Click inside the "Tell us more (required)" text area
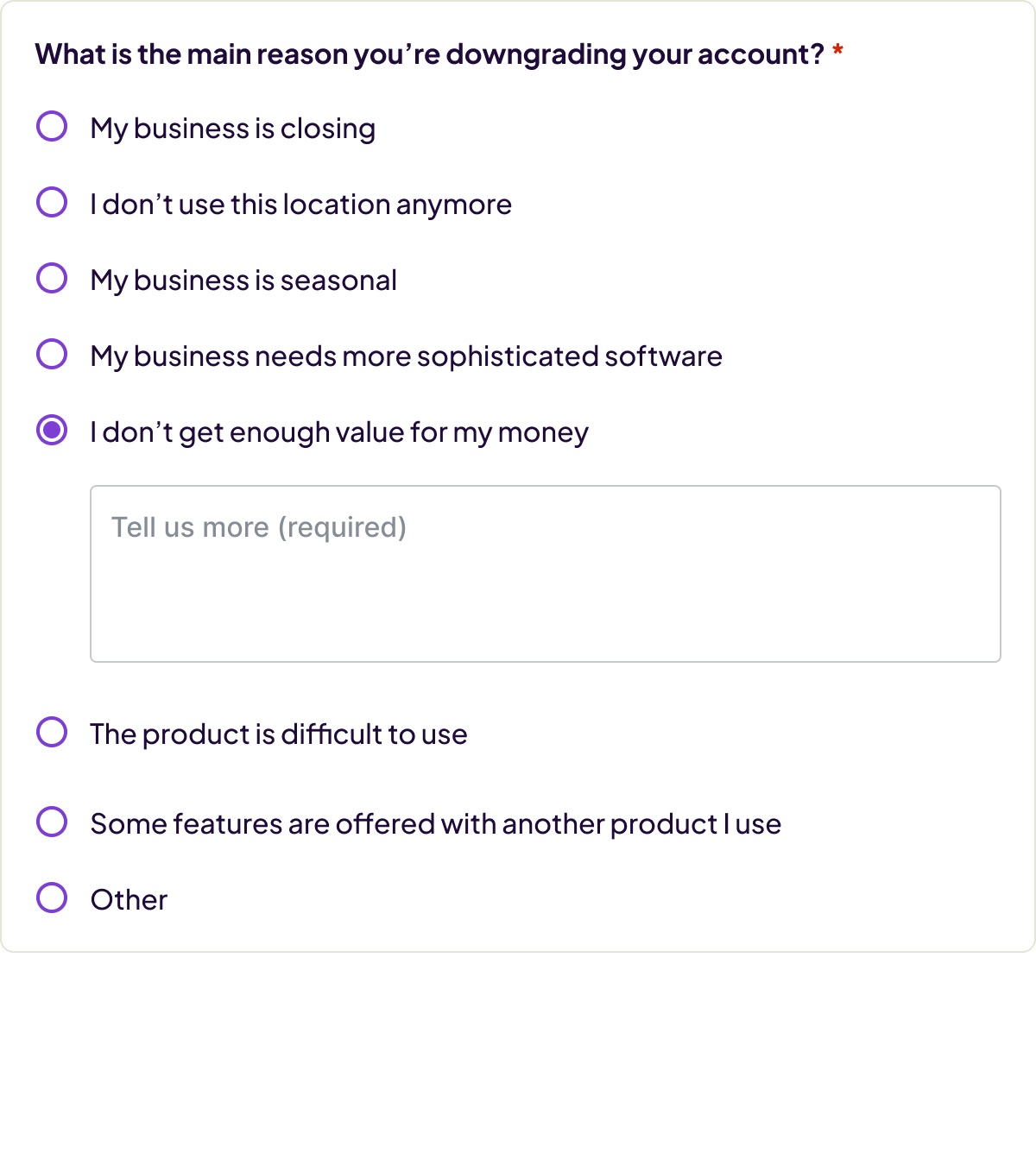This screenshot has height=1153, width=1036. (x=545, y=574)
